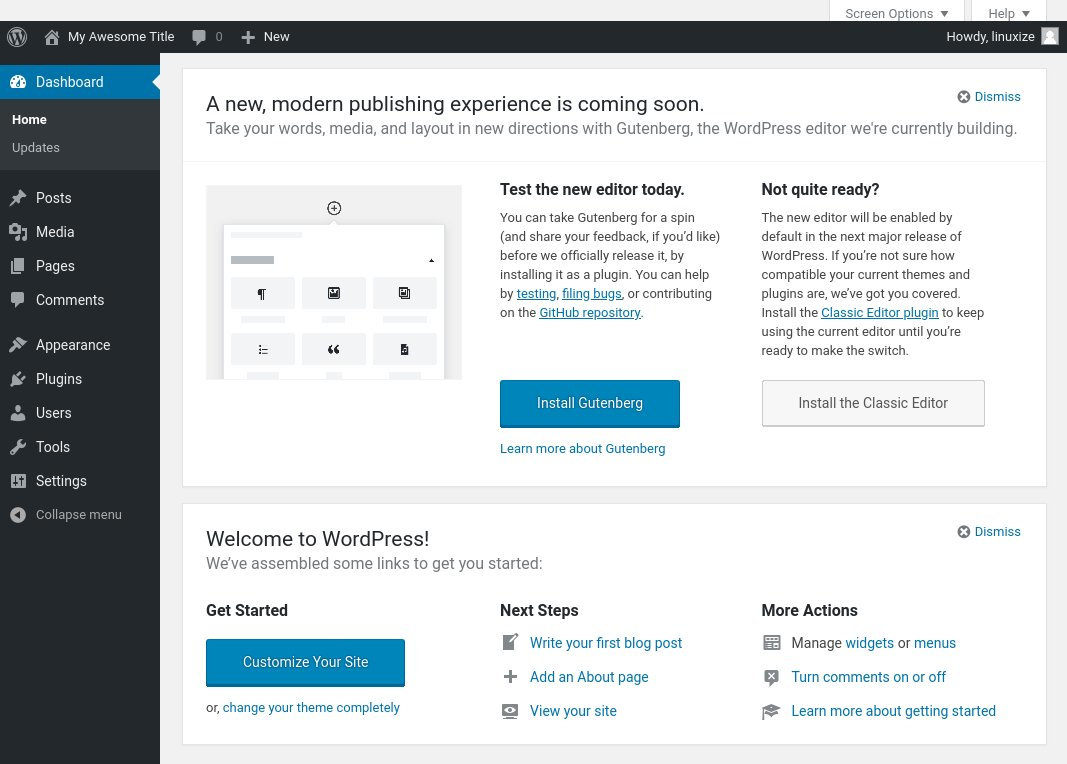Go to the Updates submenu
The height and width of the screenshot is (764, 1067).
pos(36,148)
